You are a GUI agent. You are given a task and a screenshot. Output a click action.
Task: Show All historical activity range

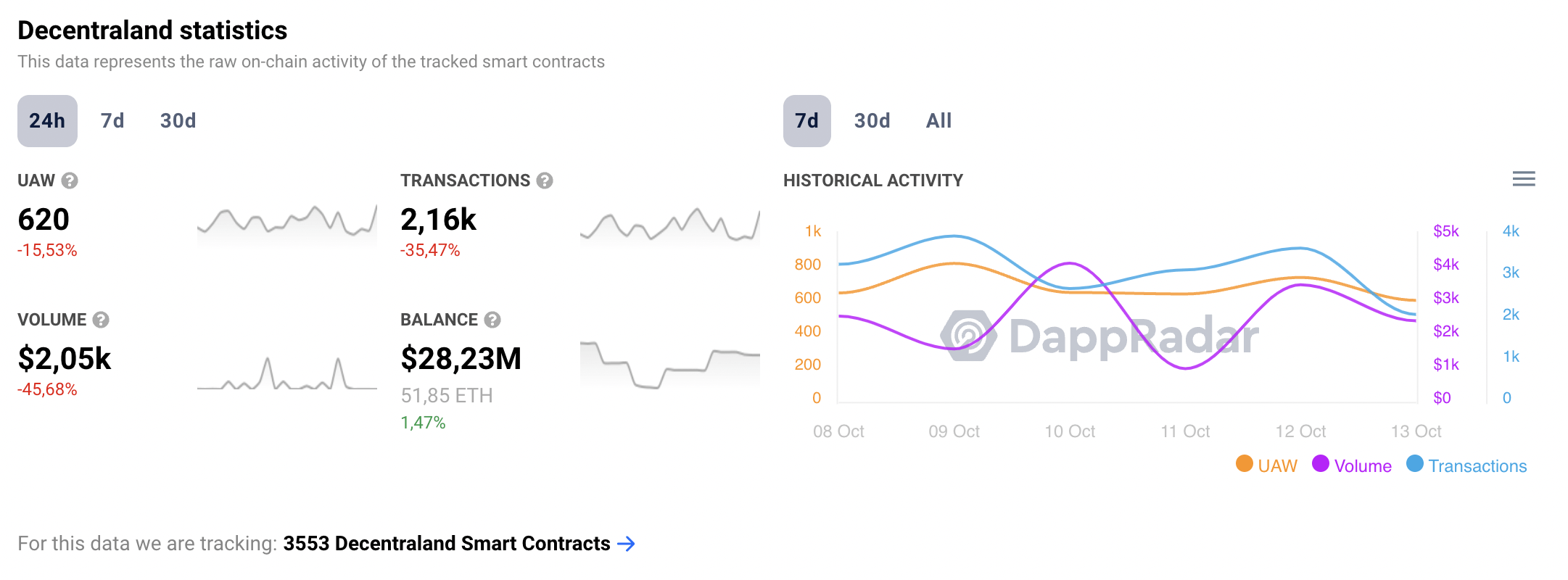(x=938, y=121)
